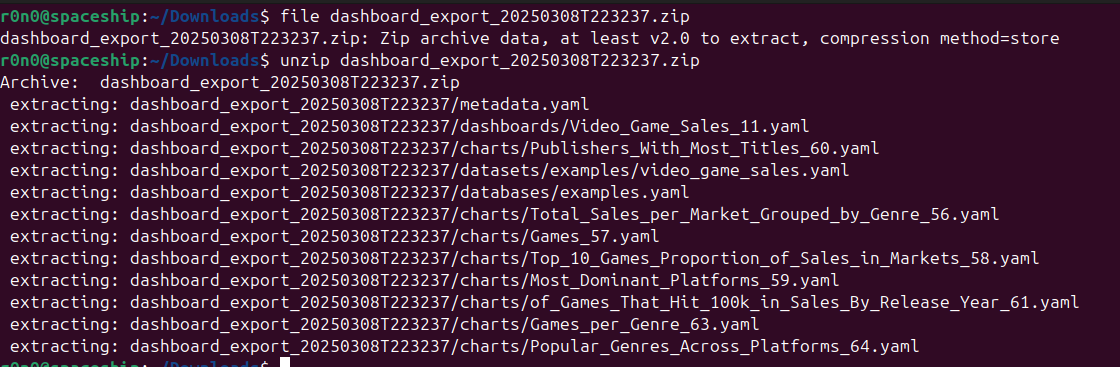This screenshot has width=1120, height=367.
Task: Click the r0n0@spaceship prompt on first line
Action: (70, 16)
